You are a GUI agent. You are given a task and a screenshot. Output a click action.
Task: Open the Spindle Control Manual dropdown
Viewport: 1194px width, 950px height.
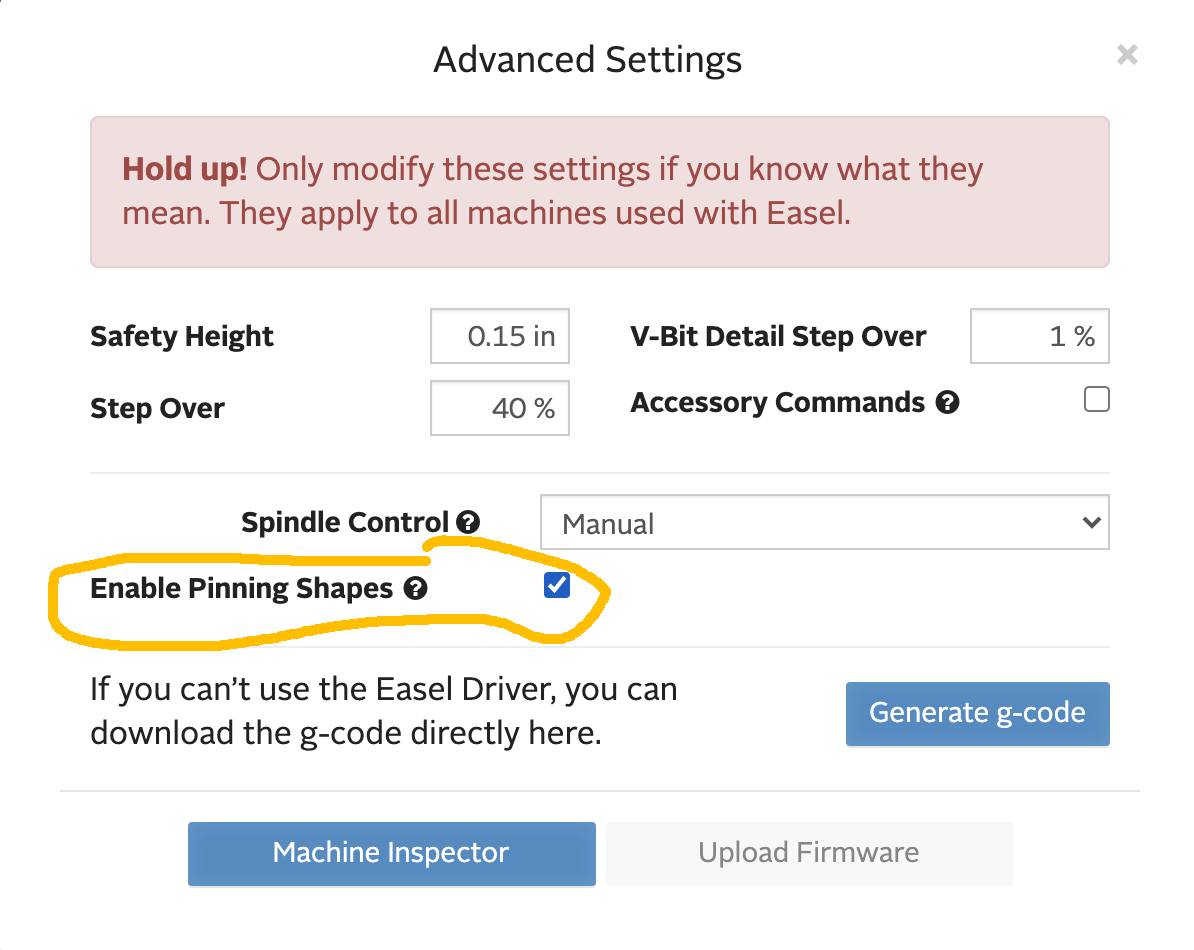[x=824, y=523]
